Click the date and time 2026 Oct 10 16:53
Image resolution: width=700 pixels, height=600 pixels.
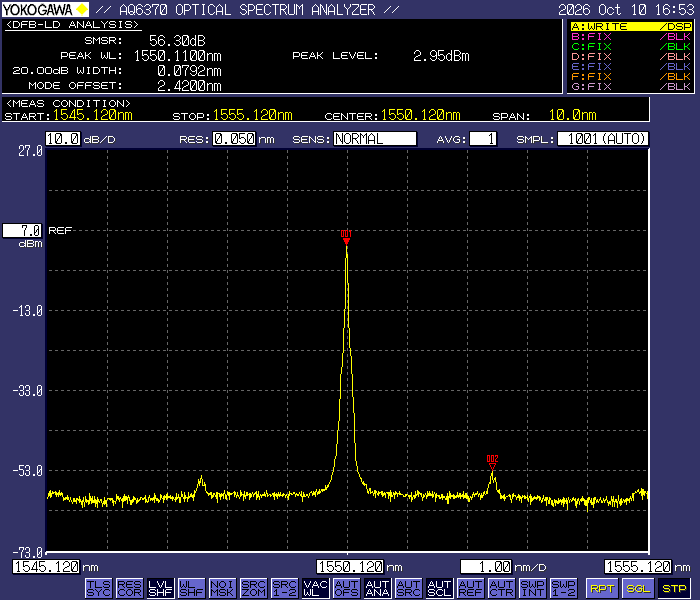626,9
